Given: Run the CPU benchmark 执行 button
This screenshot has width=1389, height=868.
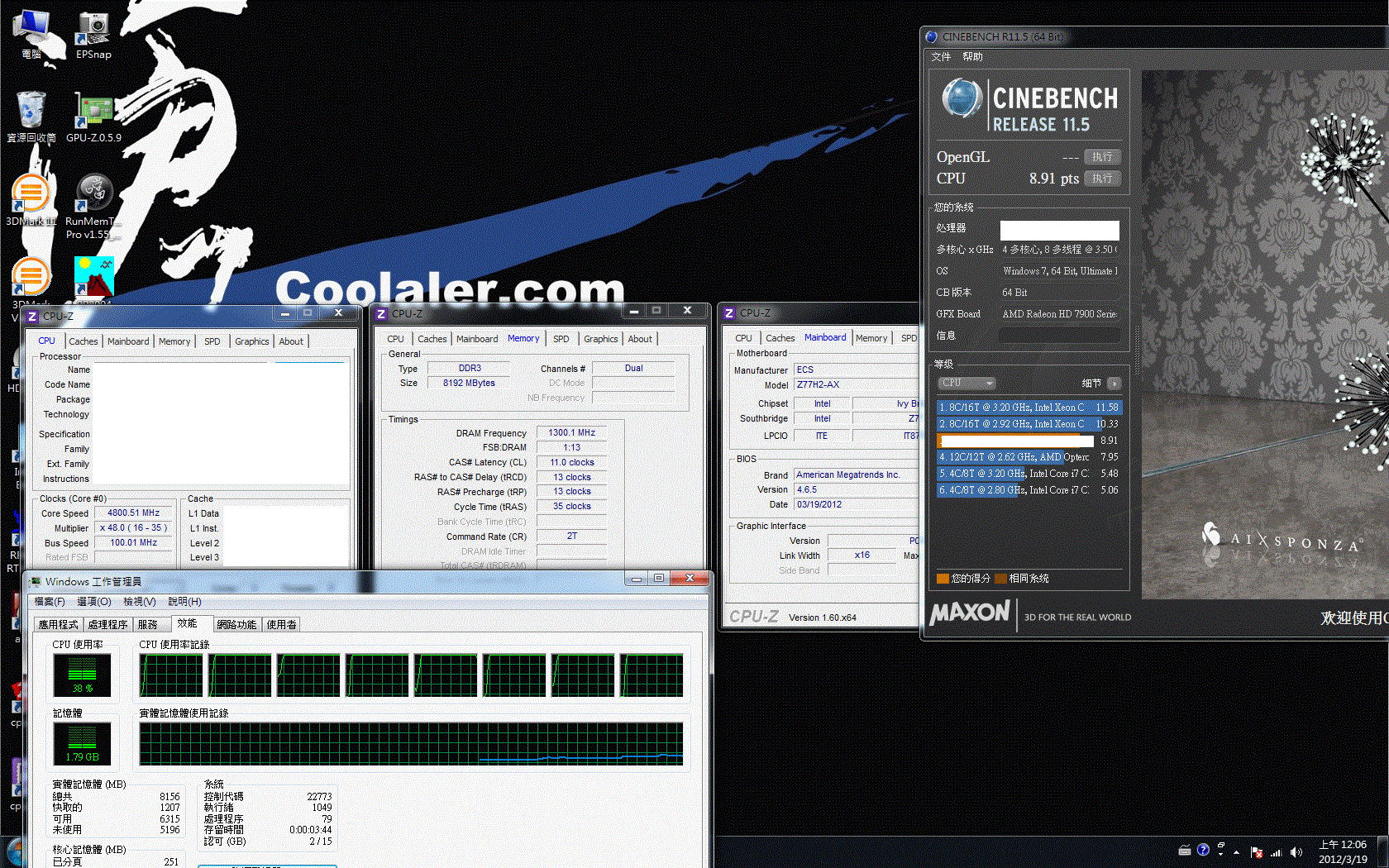Looking at the screenshot, I should 1102,179.
